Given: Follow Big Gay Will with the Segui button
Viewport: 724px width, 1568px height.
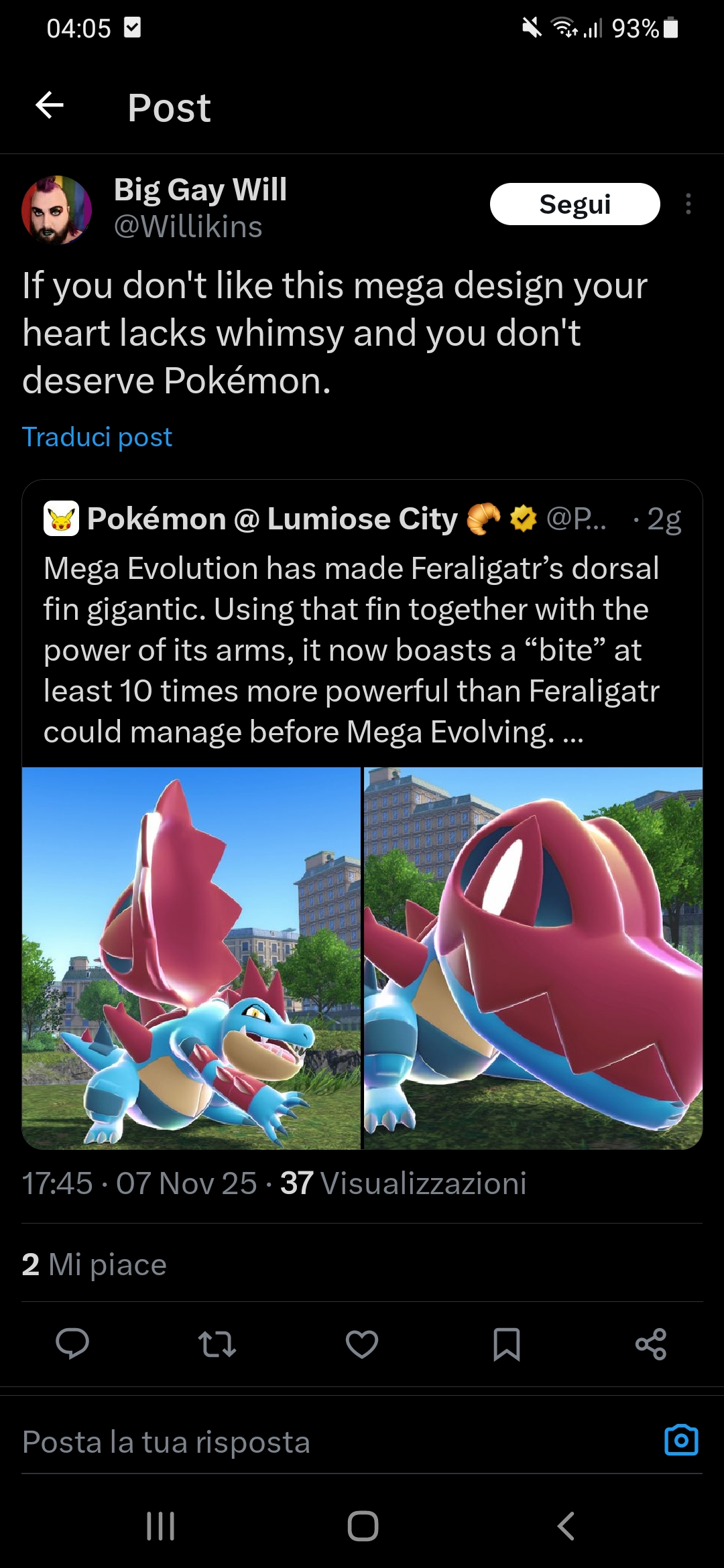Looking at the screenshot, I should pyautogui.click(x=575, y=204).
